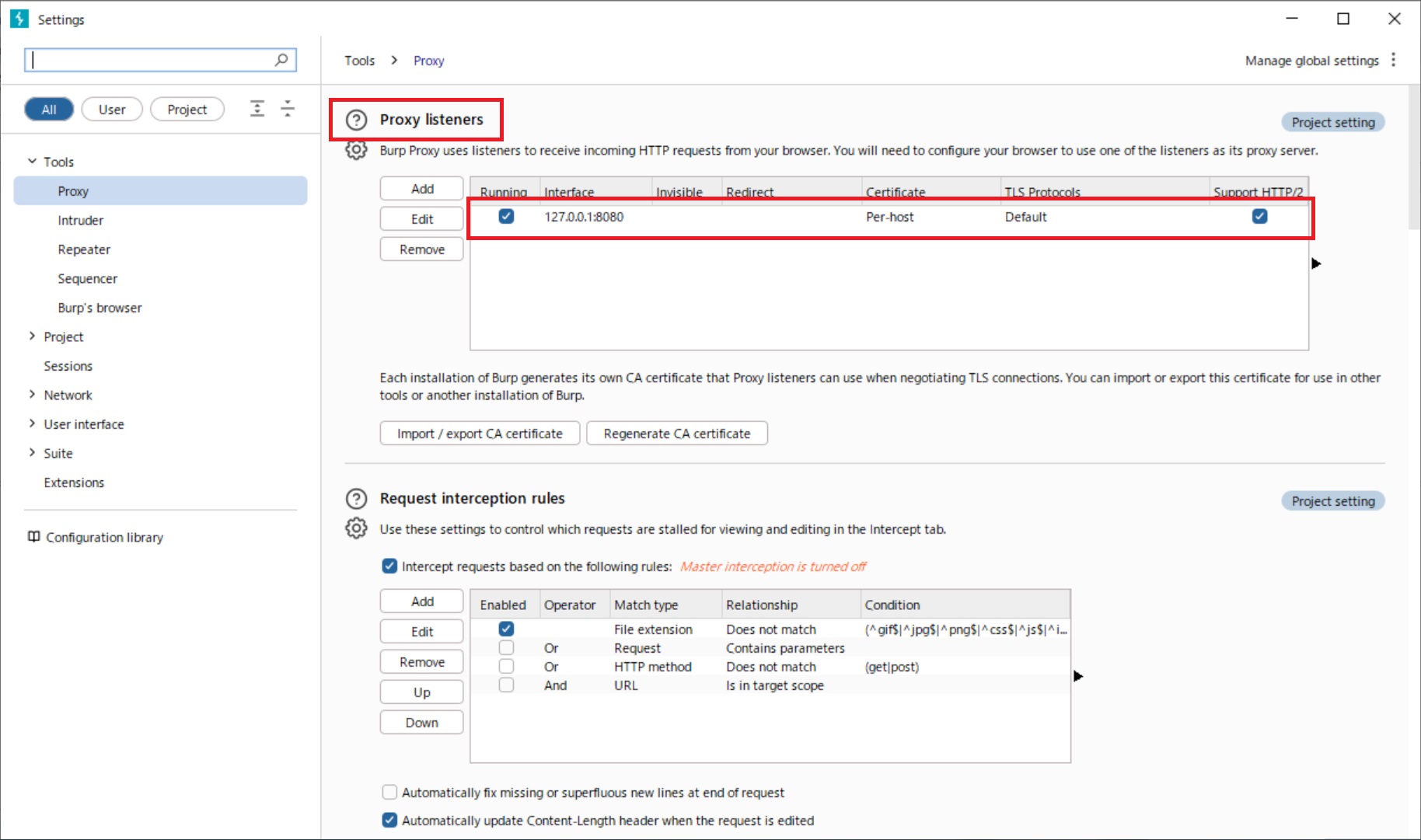Click the search magnifier icon
Image resolution: width=1421 pixels, height=840 pixels.
[x=281, y=60]
